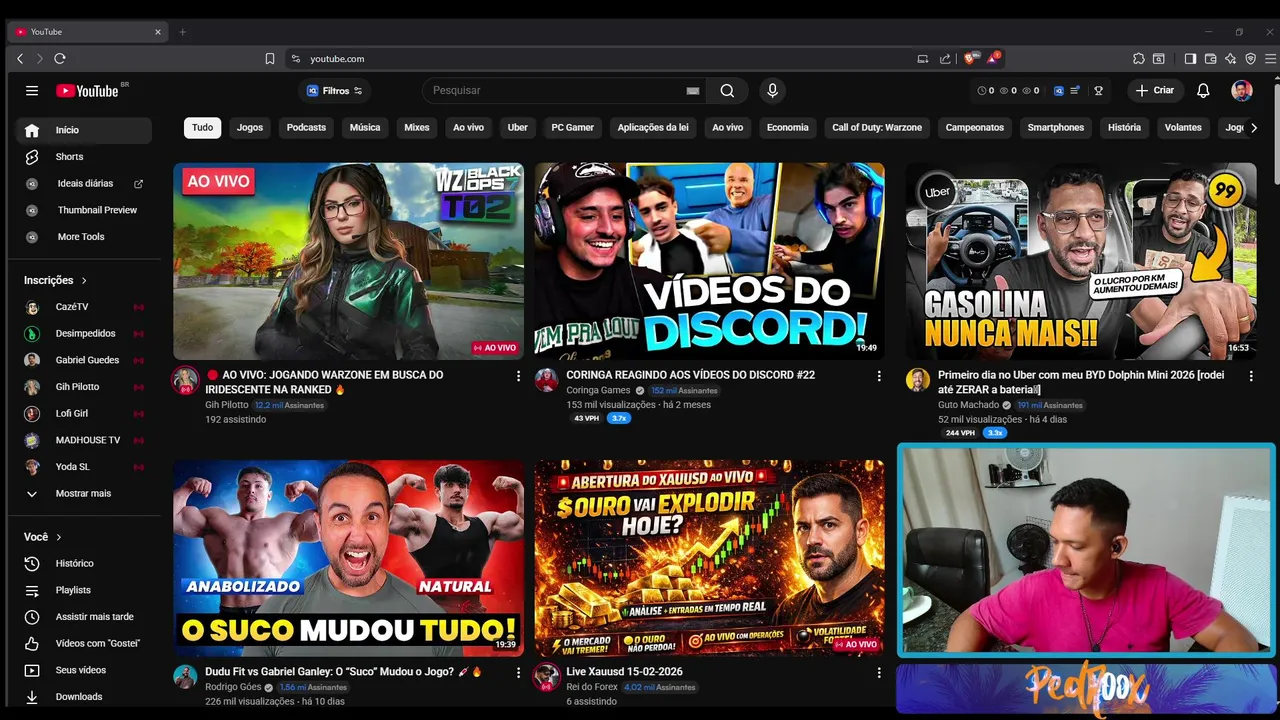Open the Lofi Girl subscription
The image size is (1280, 720).
pos(84,414)
